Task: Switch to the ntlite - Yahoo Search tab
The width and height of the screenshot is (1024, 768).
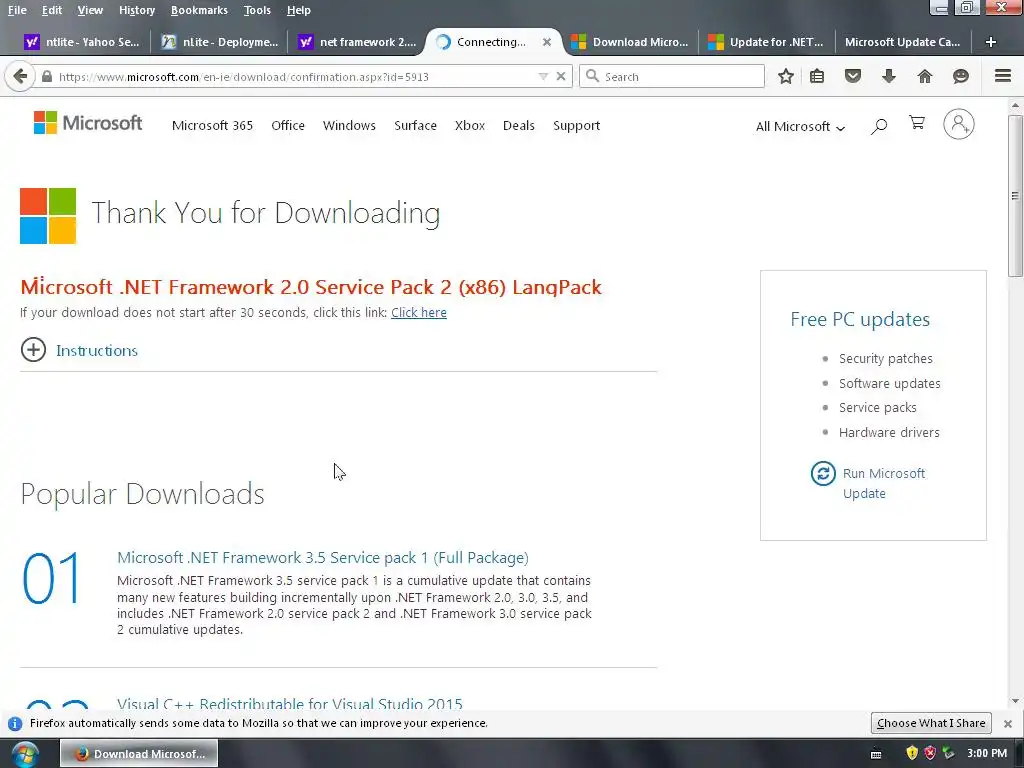Action: [x=82, y=42]
